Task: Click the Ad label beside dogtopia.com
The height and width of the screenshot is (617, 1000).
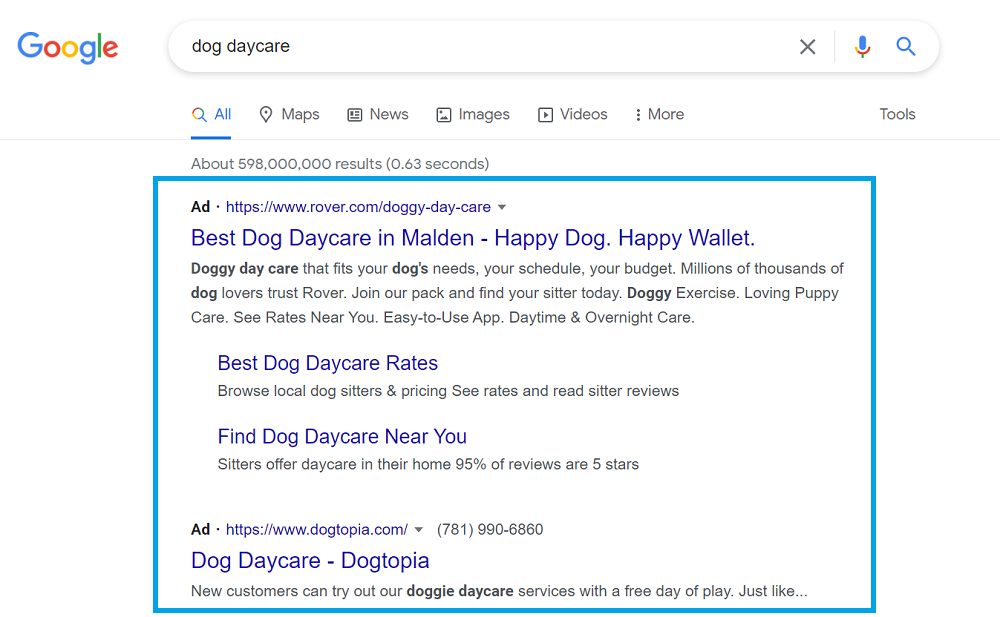Action: click(x=200, y=530)
